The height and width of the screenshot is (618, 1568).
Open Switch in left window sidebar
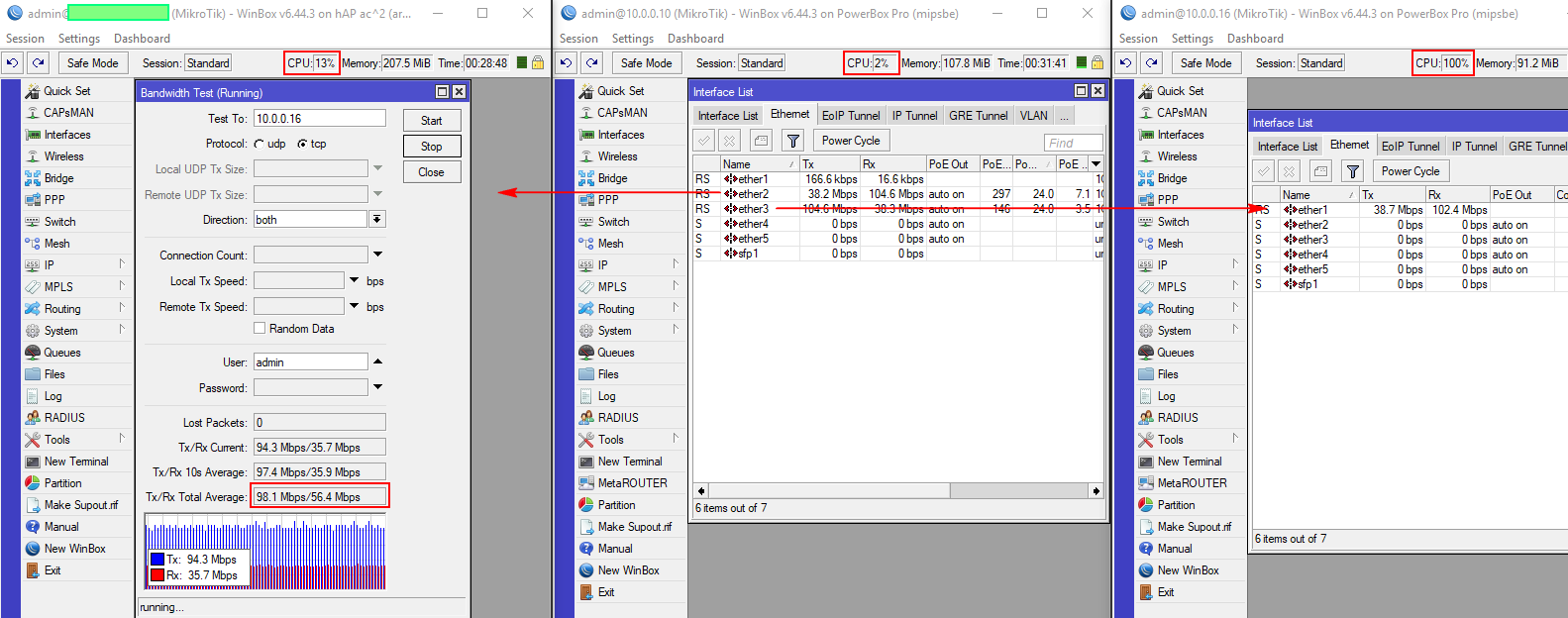59,221
